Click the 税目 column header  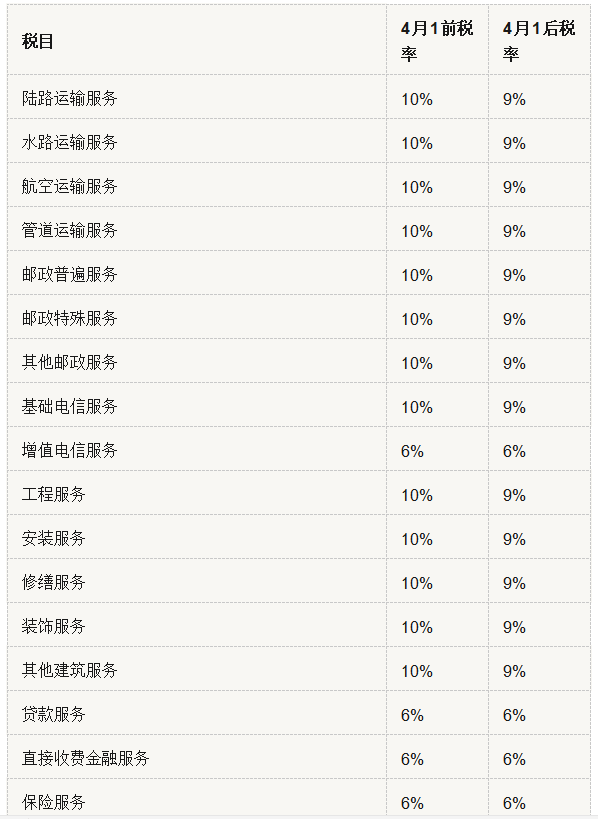38,41
